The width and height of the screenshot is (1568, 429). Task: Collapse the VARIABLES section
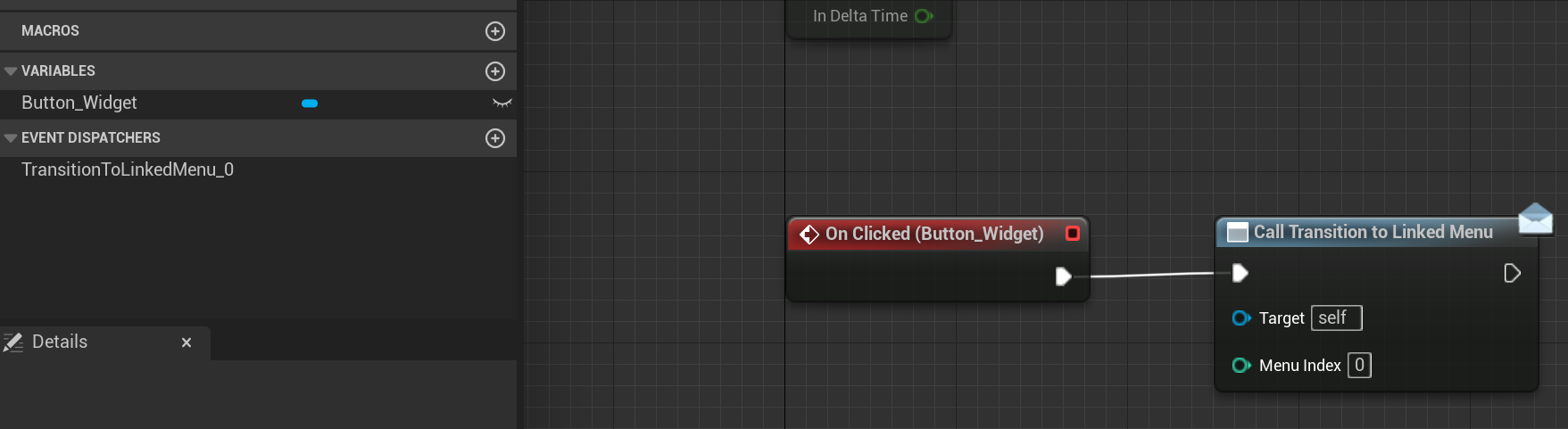click(x=11, y=71)
